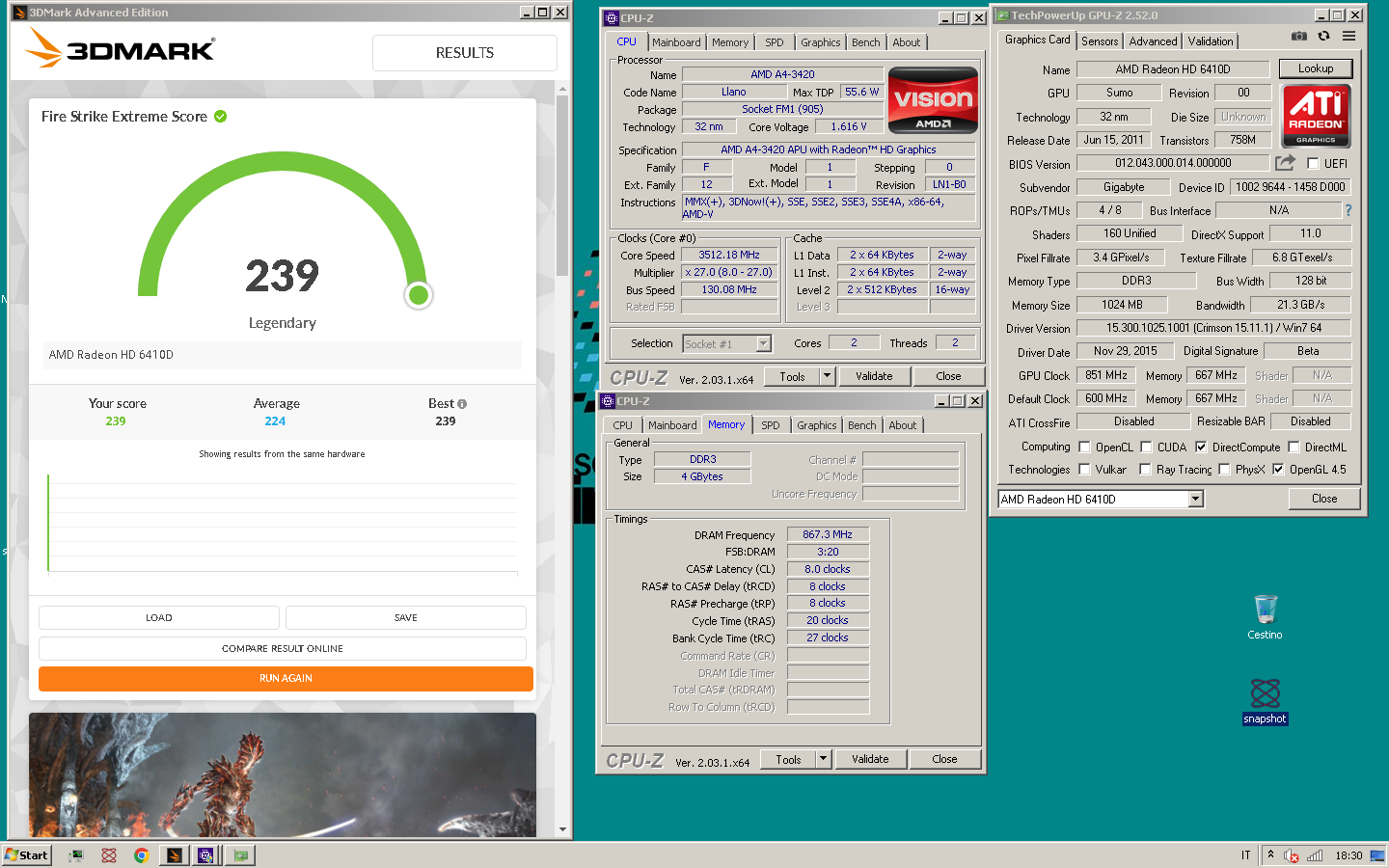
Task: Toggle the OpenGL 4.5 checkbox
Action: coord(1278,470)
